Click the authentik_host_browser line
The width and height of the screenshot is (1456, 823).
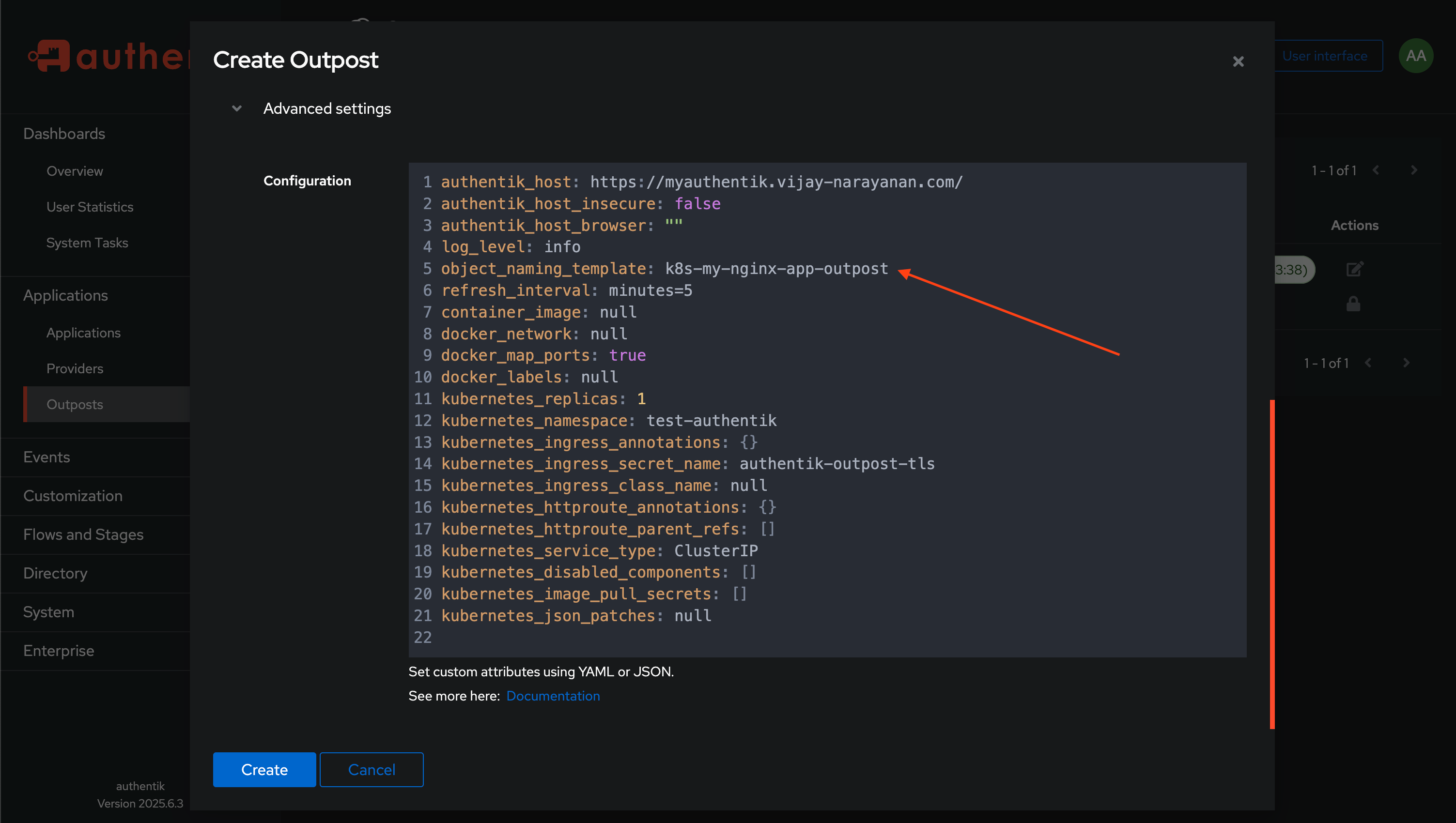click(561, 226)
